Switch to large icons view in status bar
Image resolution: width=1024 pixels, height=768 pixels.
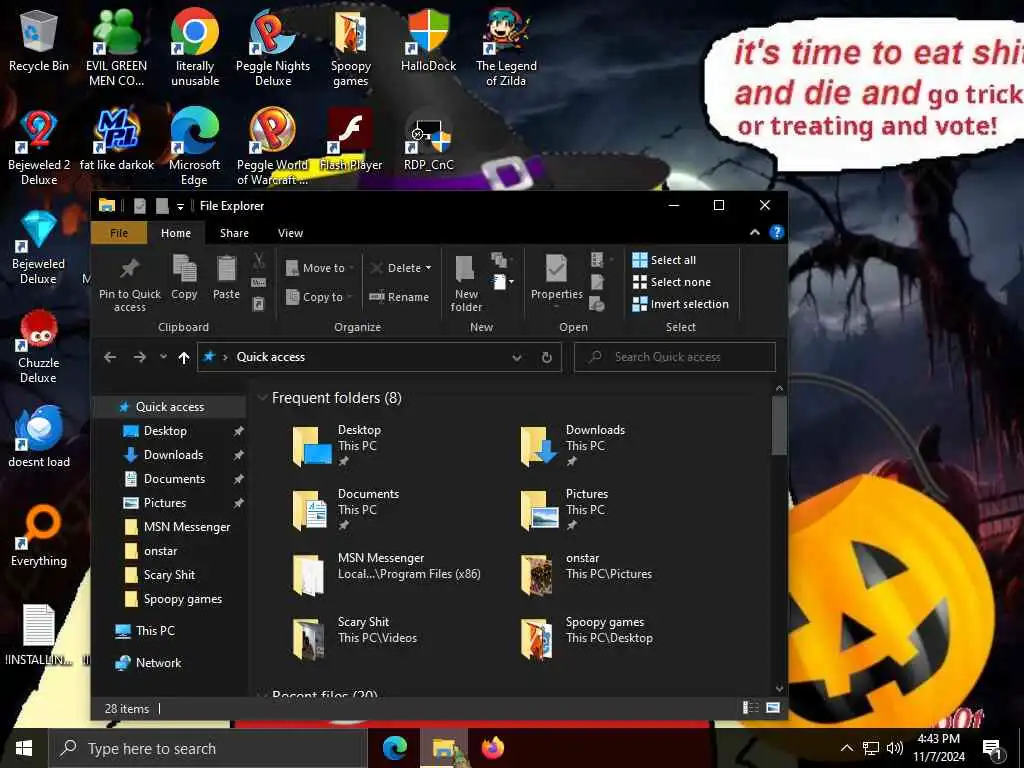pyautogui.click(x=773, y=708)
